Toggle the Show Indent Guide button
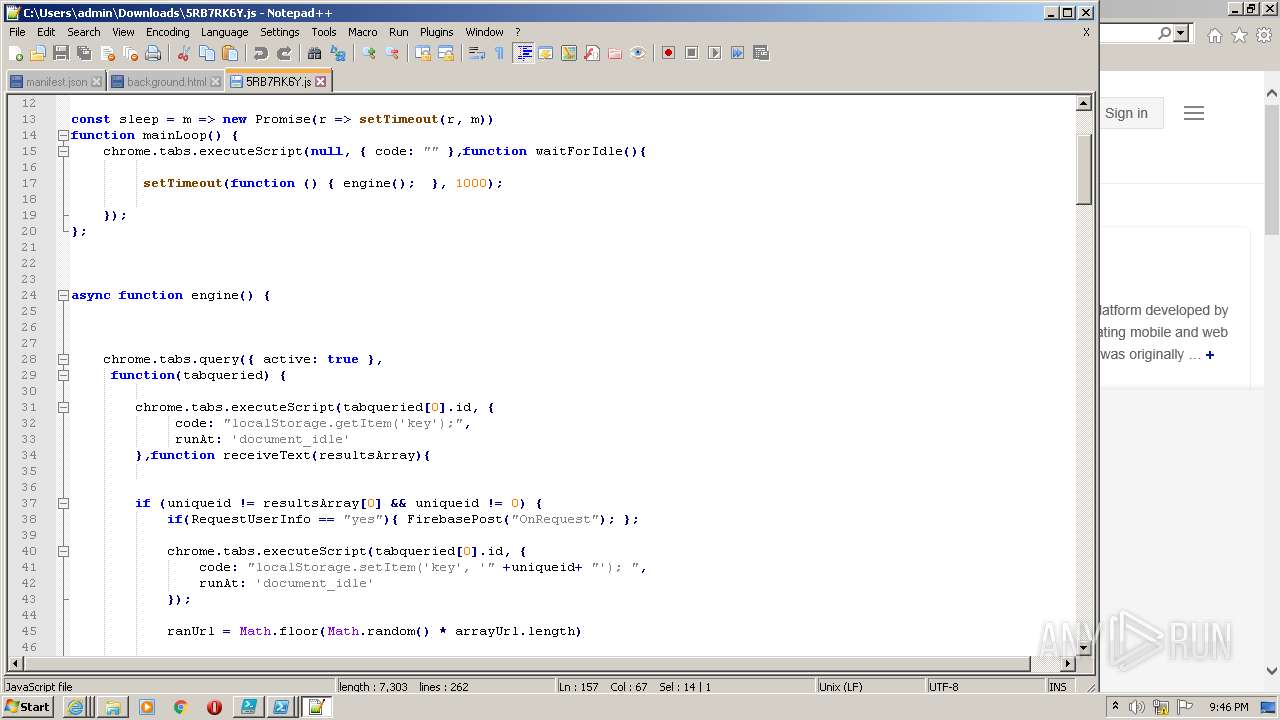The image size is (1280, 720). (523, 53)
